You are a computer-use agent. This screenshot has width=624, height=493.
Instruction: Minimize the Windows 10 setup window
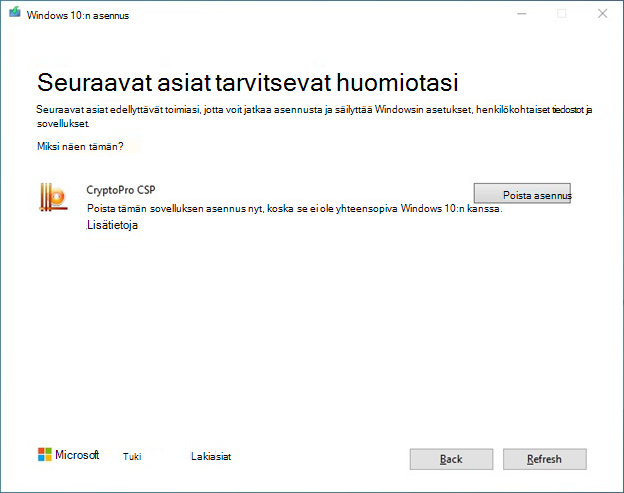coord(522,14)
